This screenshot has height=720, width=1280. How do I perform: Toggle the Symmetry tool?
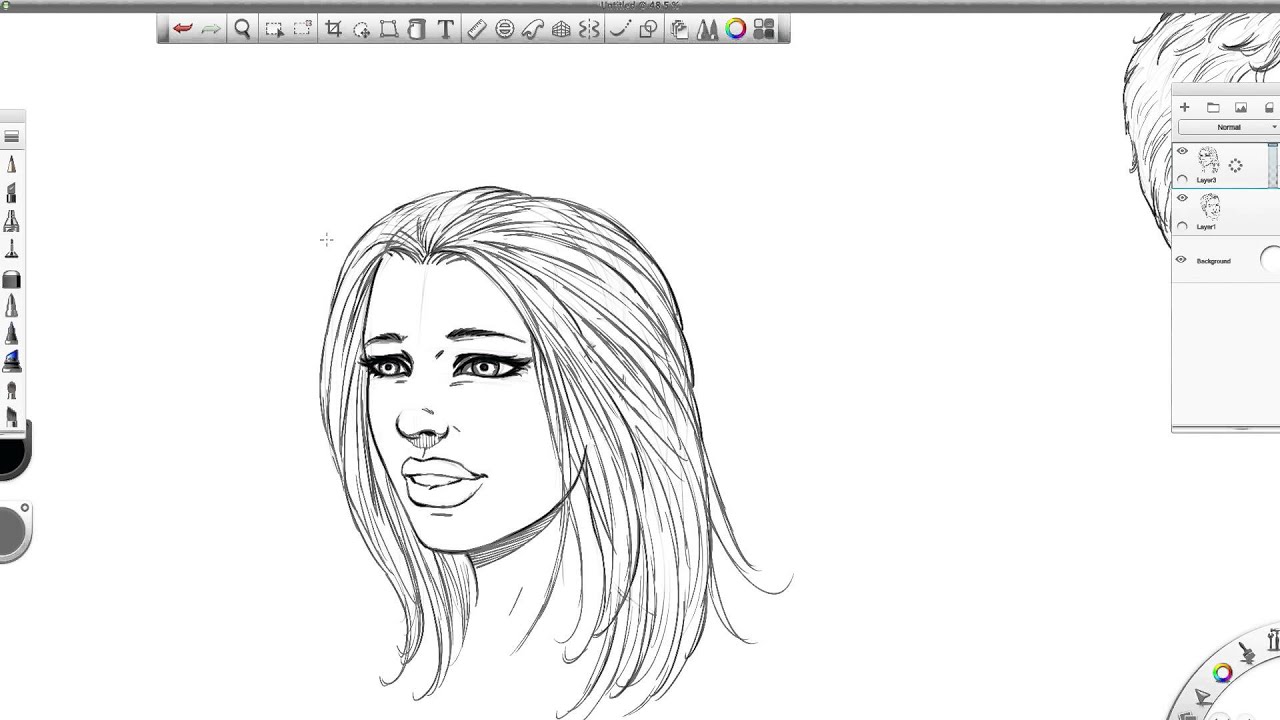(x=589, y=29)
